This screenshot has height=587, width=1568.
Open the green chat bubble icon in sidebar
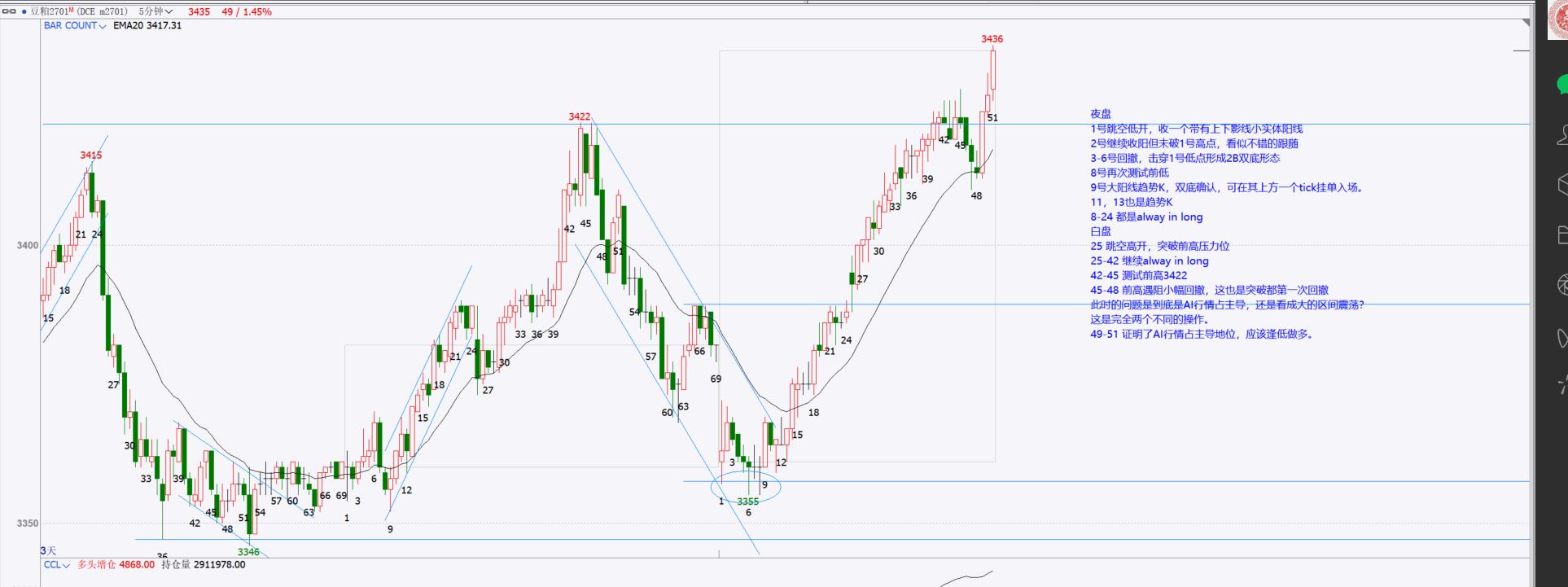click(x=1561, y=85)
